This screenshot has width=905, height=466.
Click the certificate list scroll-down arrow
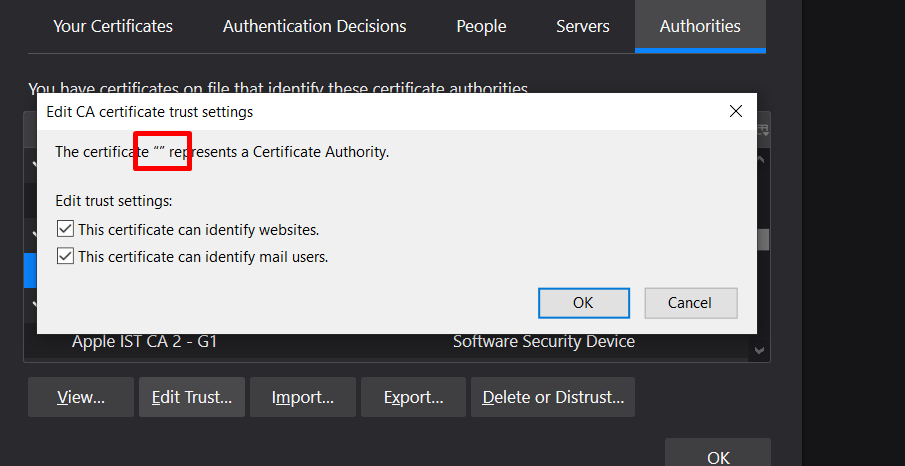click(x=760, y=350)
